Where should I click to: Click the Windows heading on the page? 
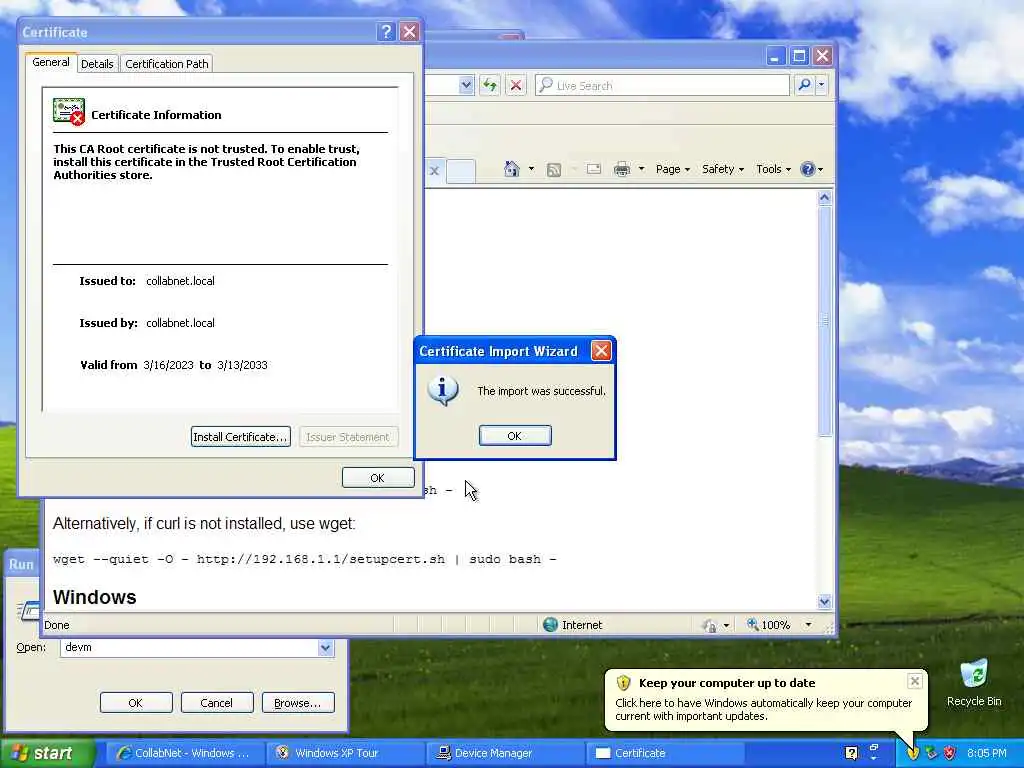point(95,597)
